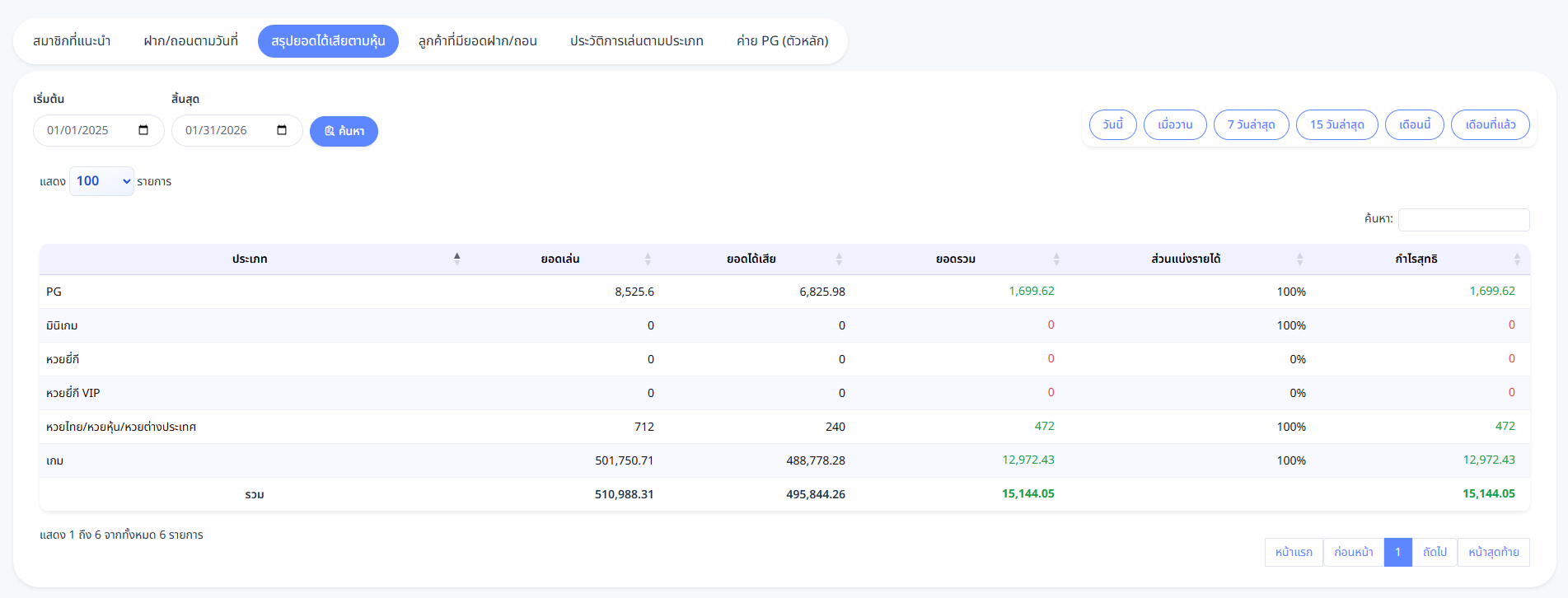
Task: Click the table search input field
Action: tap(1463, 219)
